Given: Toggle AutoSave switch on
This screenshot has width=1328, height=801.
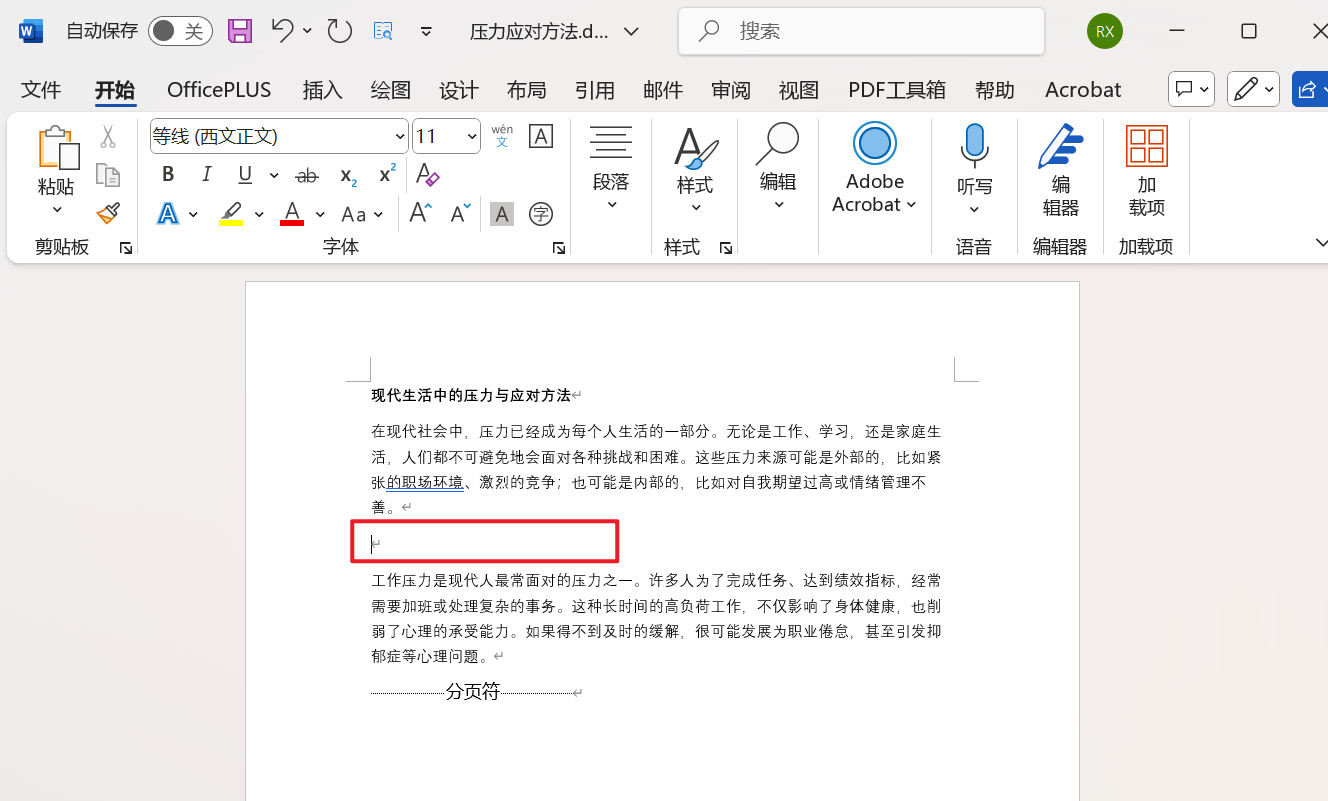Looking at the screenshot, I should point(180,30).
